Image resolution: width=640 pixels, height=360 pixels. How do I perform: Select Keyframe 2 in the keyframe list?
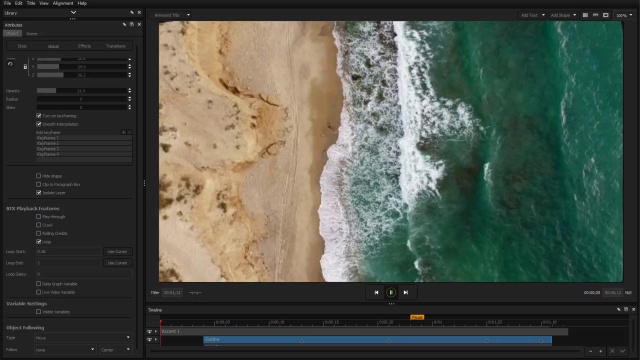click(84, 143)
